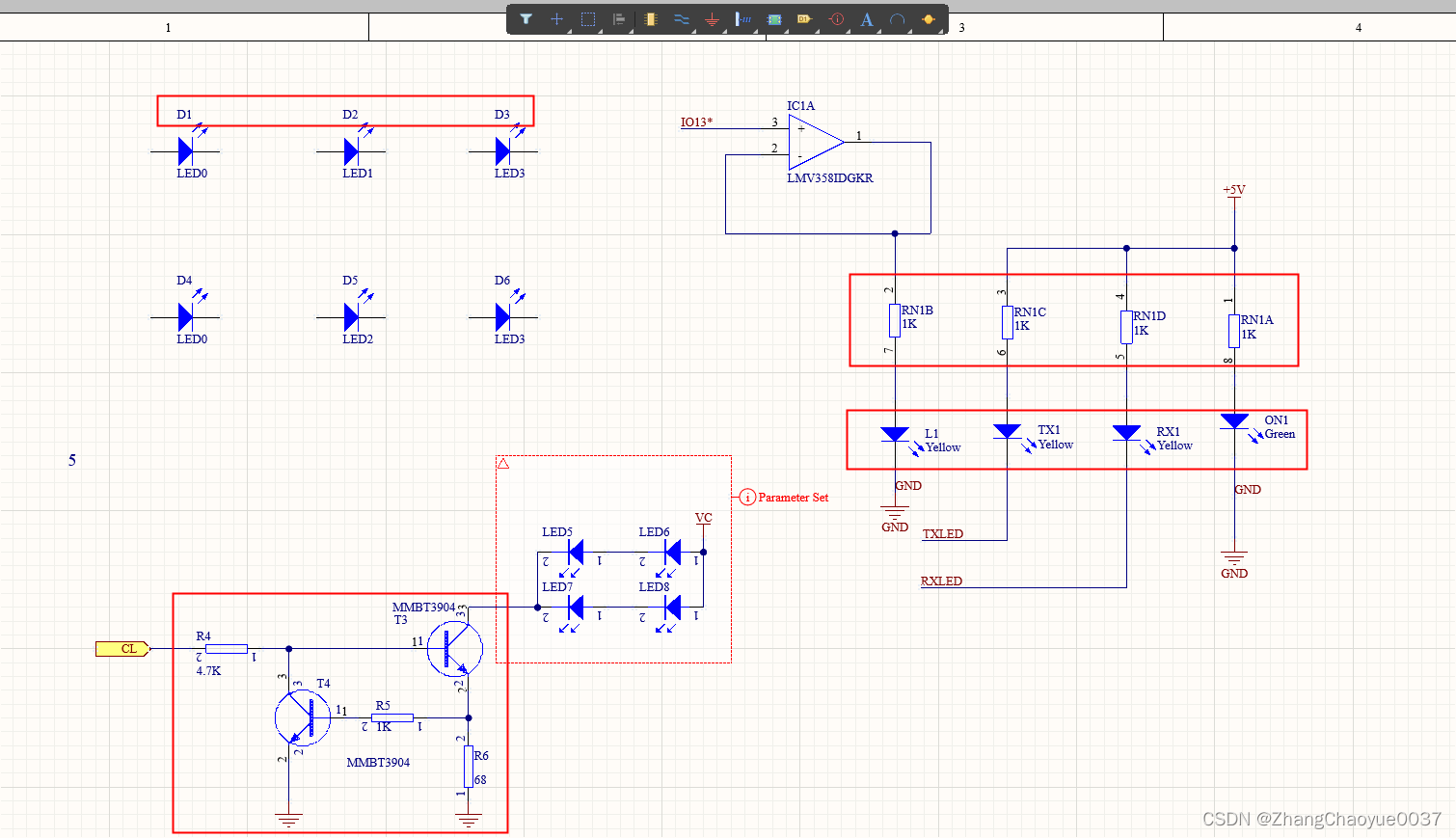
Task: Select the 4.7K value text
Action: (208, 671)
